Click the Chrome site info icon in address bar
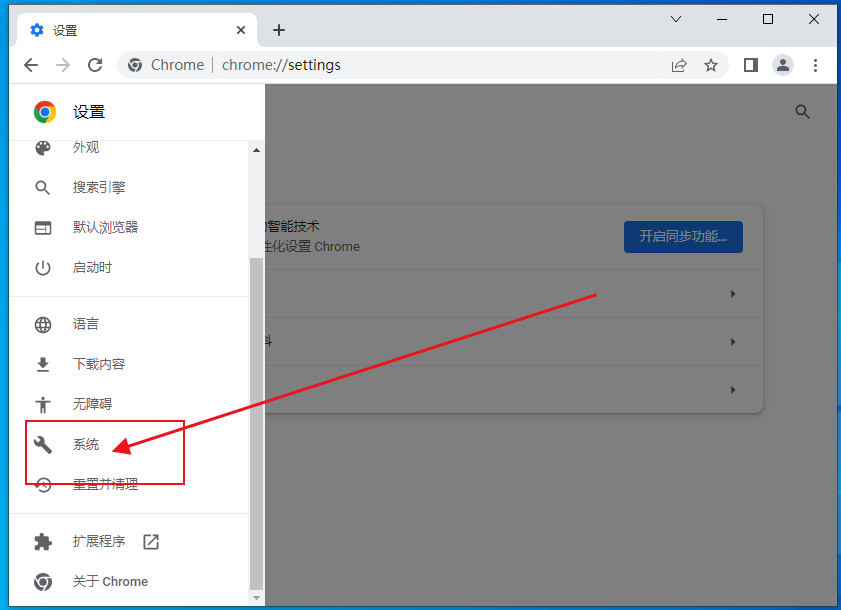This screenshot has width=841, height=610. 135,65
